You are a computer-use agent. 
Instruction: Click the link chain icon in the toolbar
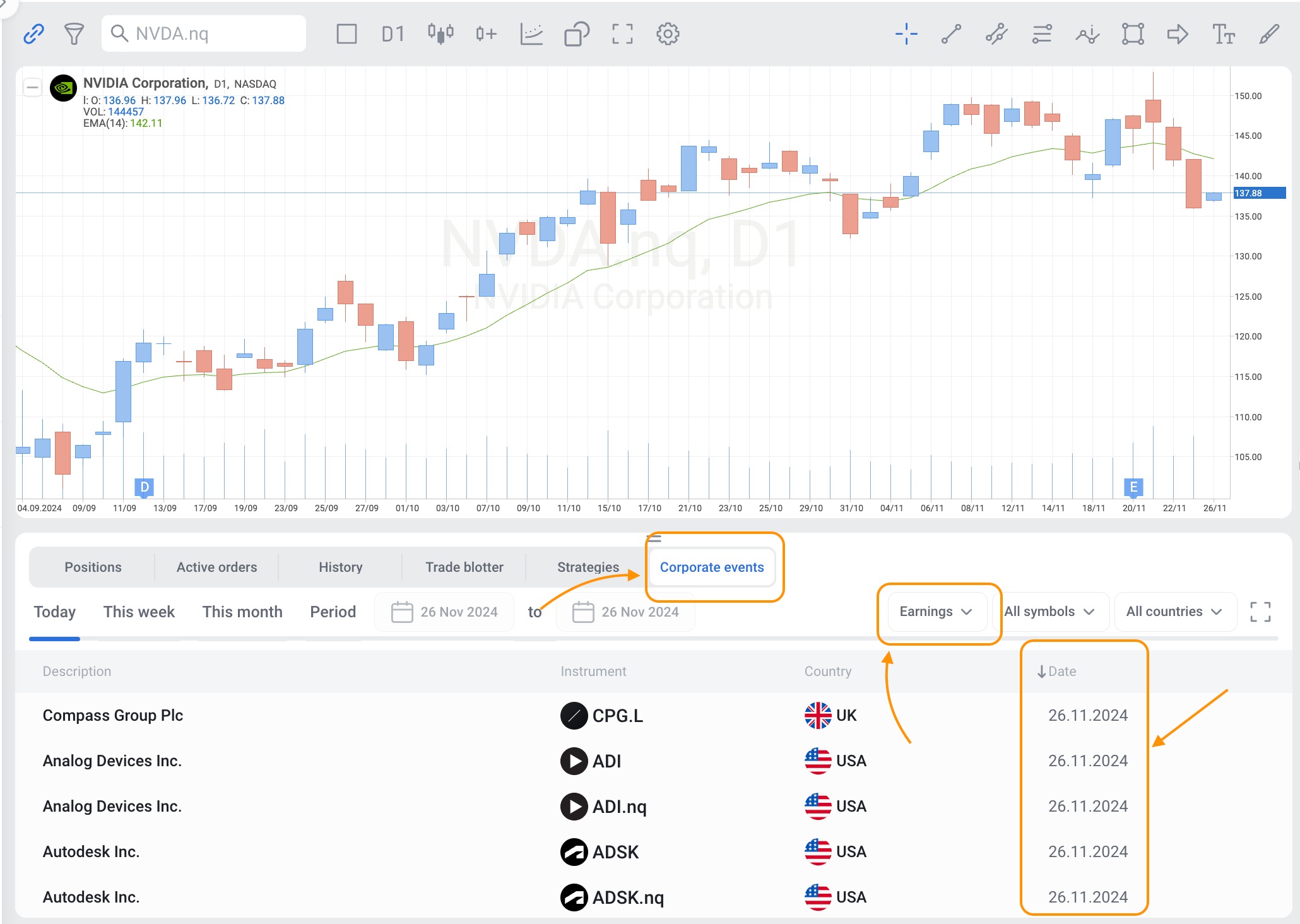(x=33, y=33)
